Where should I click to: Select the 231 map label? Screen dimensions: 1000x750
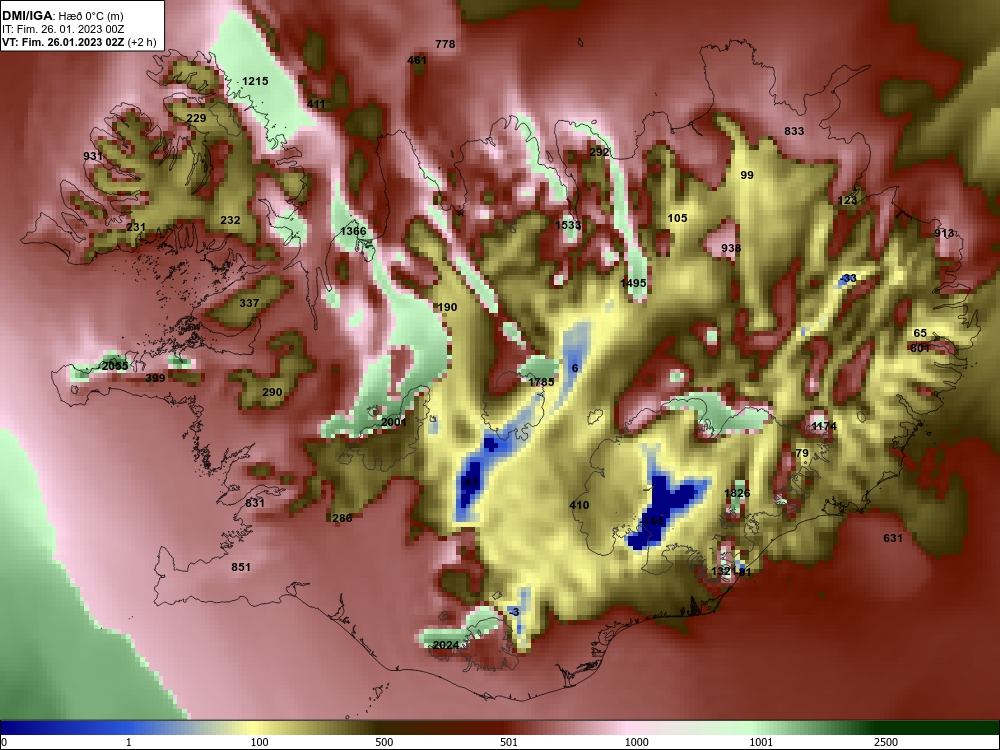pyautogui.click(x=136, y=227)
